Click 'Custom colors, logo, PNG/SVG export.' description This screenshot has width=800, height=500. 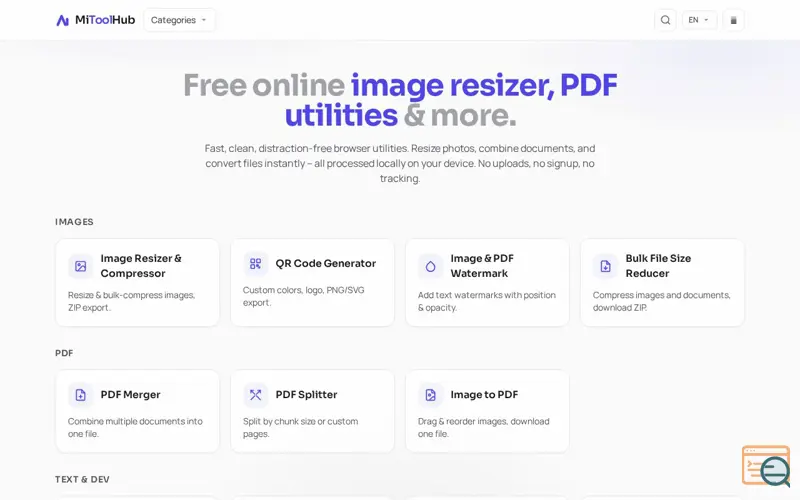click(x=304, y=296)
